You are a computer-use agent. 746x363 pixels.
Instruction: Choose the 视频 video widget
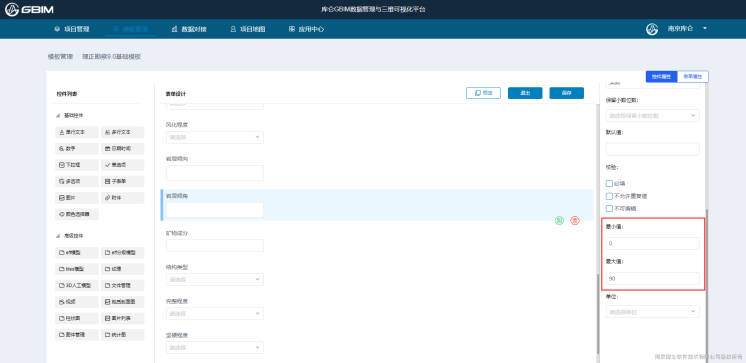pos(77,302)
